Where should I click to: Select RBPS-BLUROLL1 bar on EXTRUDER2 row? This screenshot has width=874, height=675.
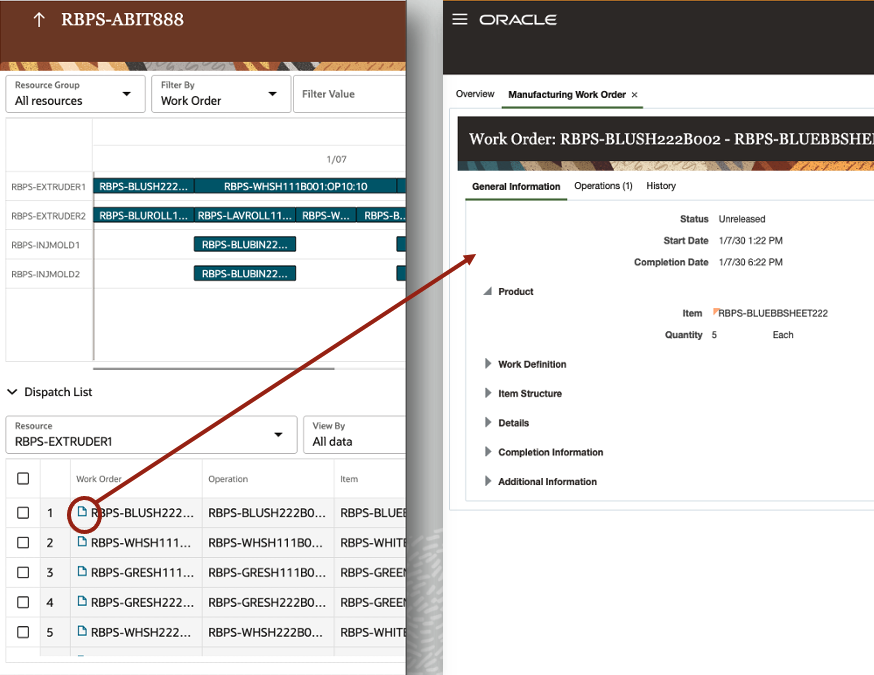point(143,215)
